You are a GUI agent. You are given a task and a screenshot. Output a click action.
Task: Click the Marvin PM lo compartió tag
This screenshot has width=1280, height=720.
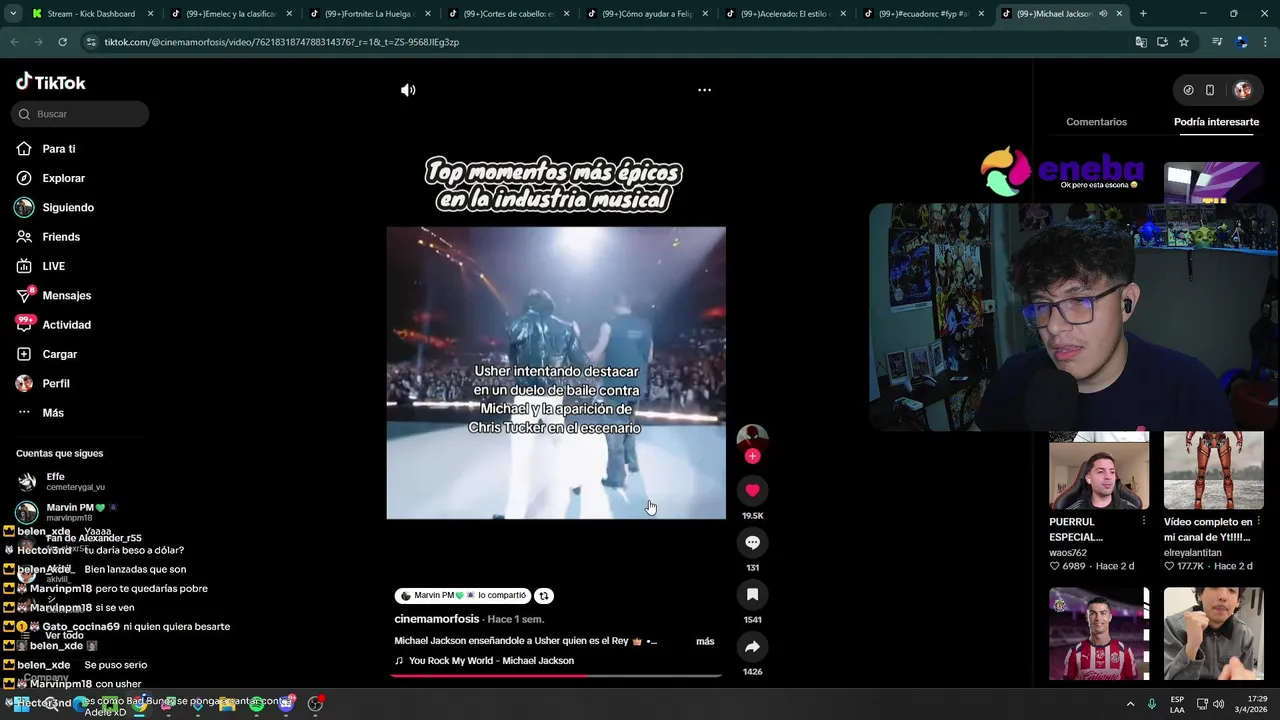(x=463, y=595)
